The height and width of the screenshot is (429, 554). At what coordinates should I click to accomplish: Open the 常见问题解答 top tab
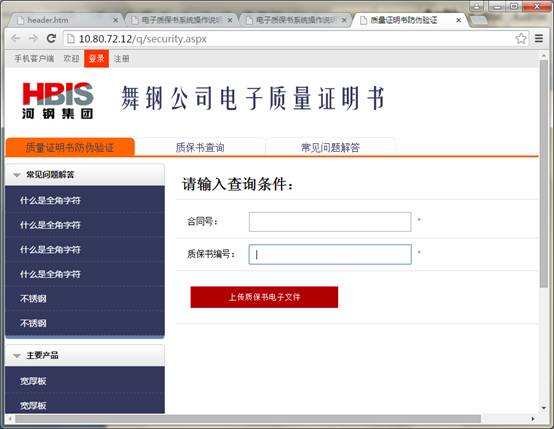coord(330,147)
